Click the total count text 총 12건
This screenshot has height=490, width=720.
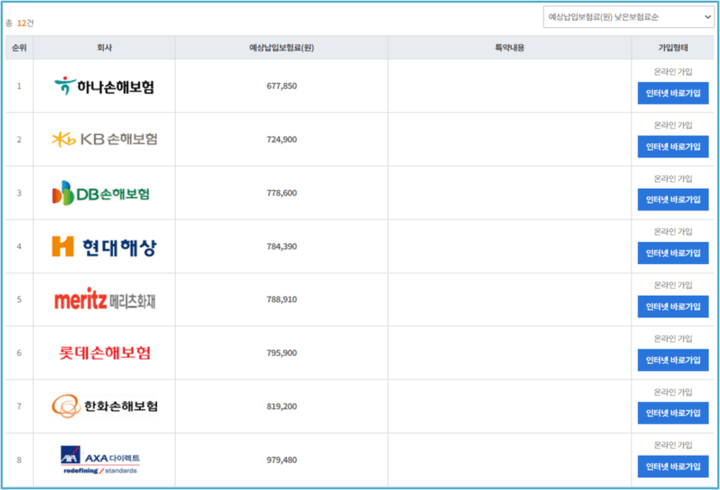(20, 23)
